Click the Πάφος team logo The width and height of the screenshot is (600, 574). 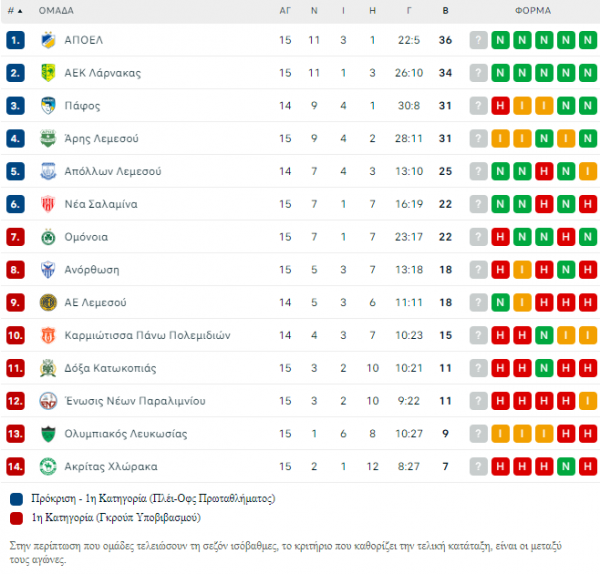tap(48, 106)
